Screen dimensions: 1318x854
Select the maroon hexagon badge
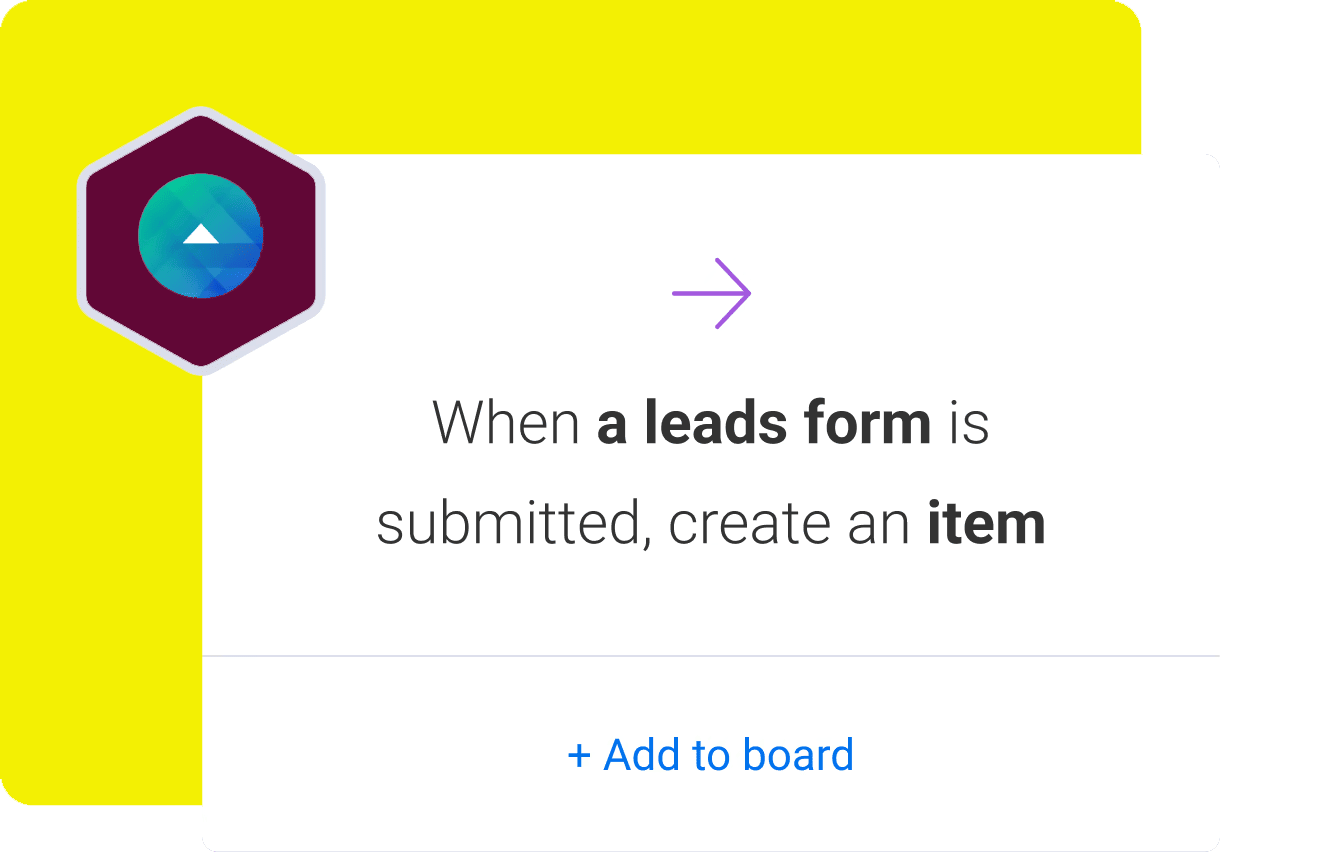click(x=201, y=240)
